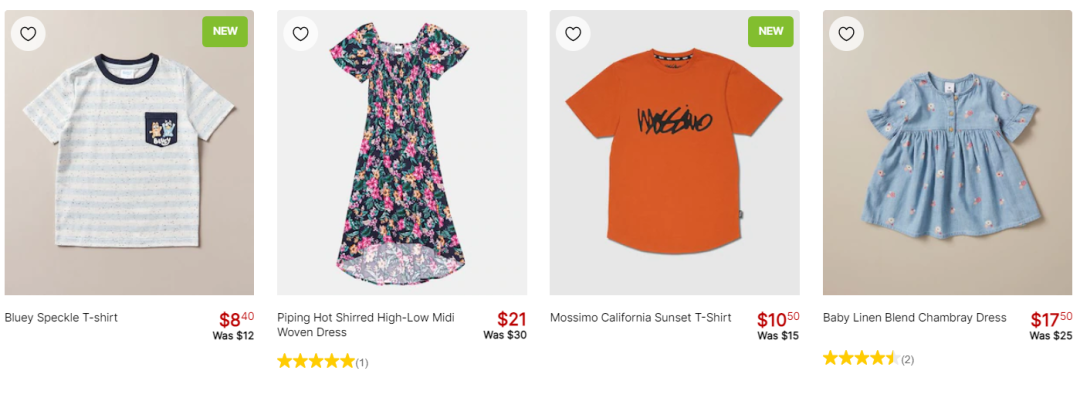Image resolution: width=1080 pixels, height=398 pixels.
Task: View blue chambray baby dress image
Action: [947, 153]
